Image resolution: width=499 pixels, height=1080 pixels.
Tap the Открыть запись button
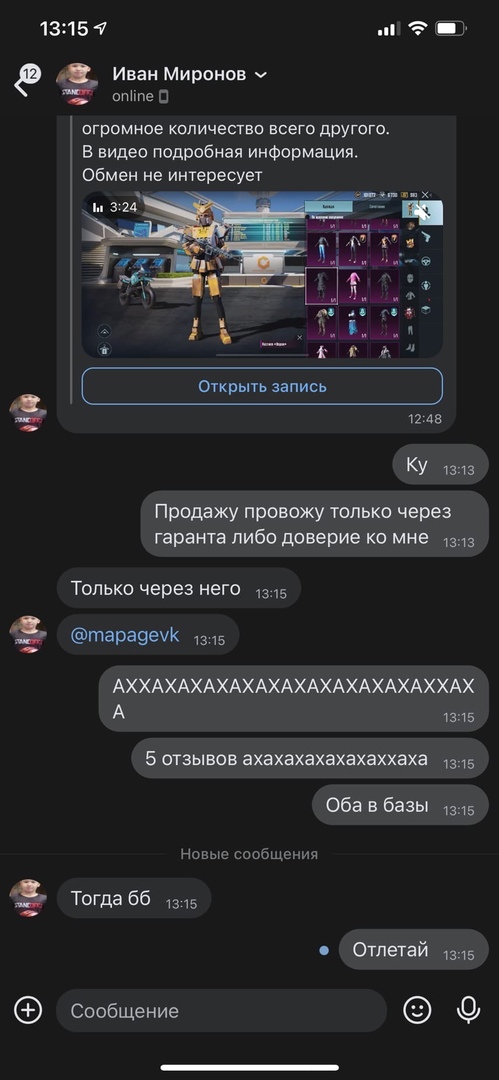[x=262, y=386]
